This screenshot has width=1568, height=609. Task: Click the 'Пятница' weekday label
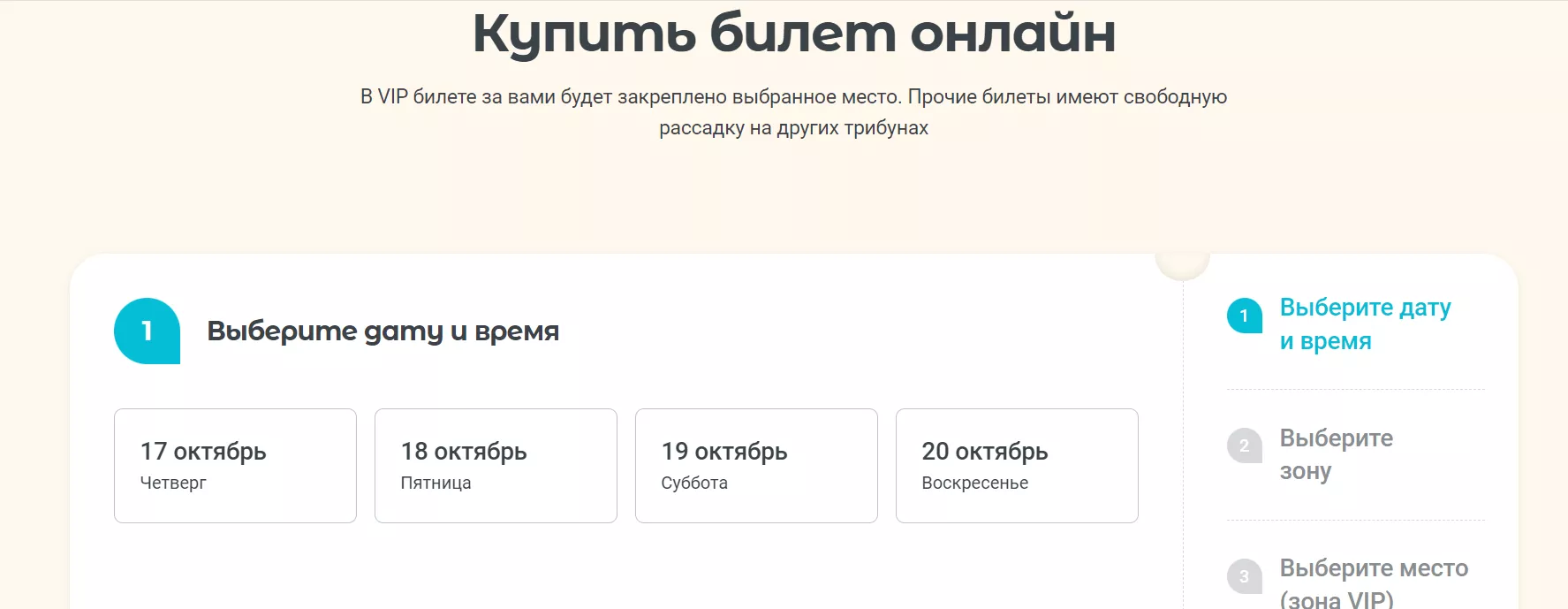[x=436, y=483]
